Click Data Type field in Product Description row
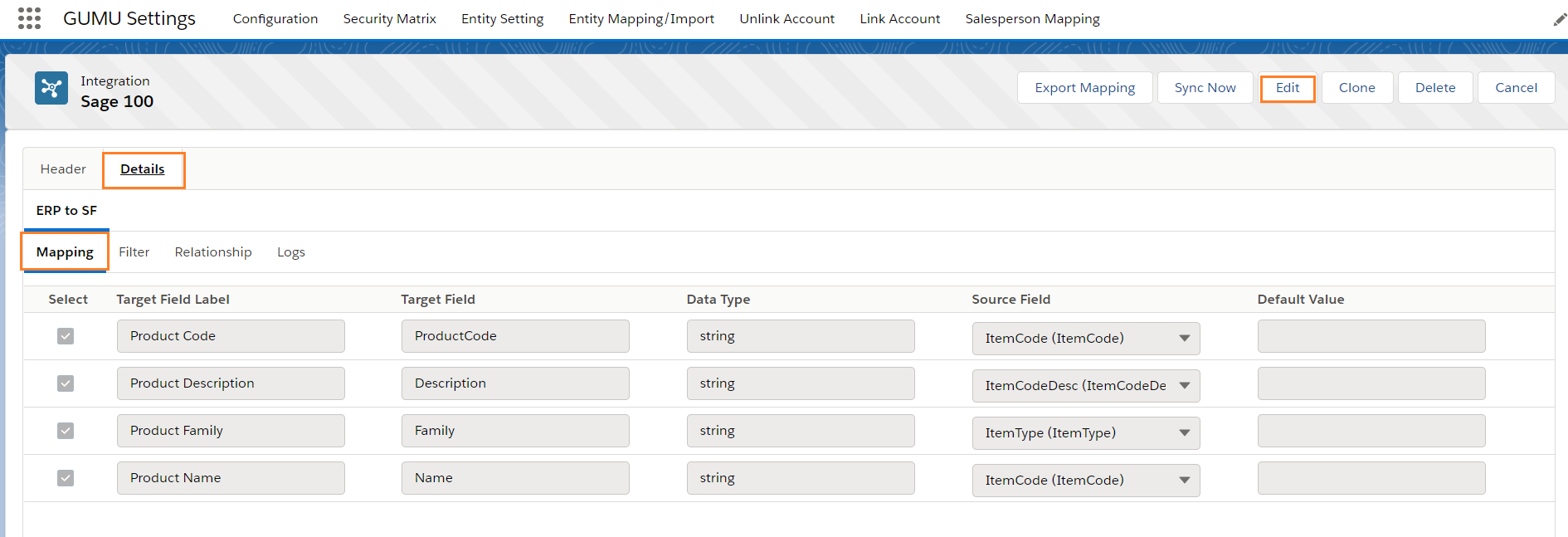Viewport: 1568px width, 537px height. (801, 383)
